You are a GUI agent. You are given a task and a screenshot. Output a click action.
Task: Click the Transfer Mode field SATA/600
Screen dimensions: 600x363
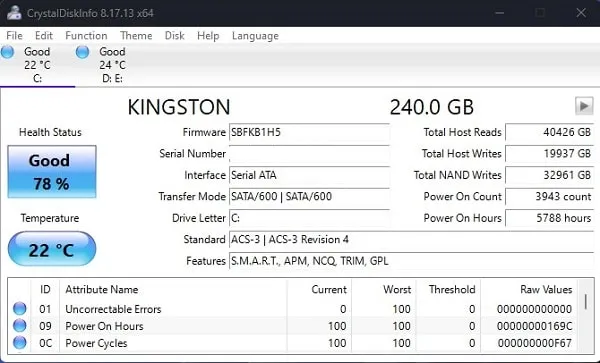tap(309, 197)
